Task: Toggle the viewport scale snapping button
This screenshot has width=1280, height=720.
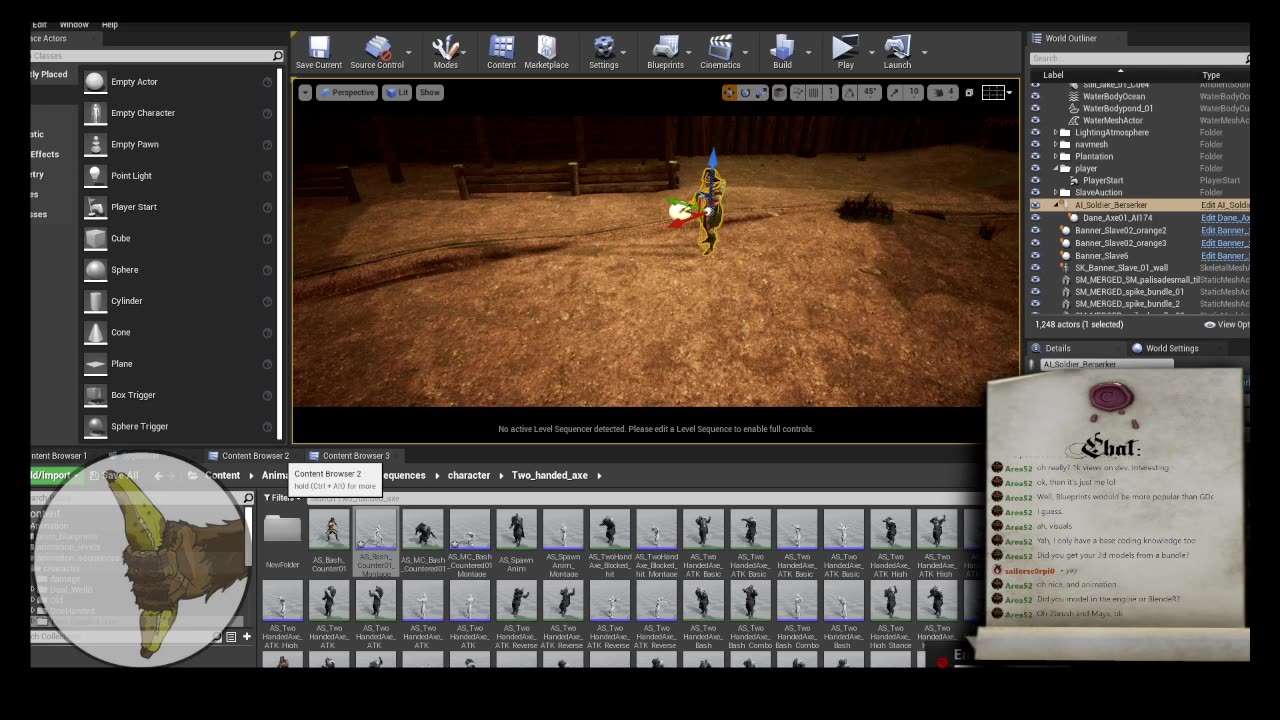Action: [893, 92]
